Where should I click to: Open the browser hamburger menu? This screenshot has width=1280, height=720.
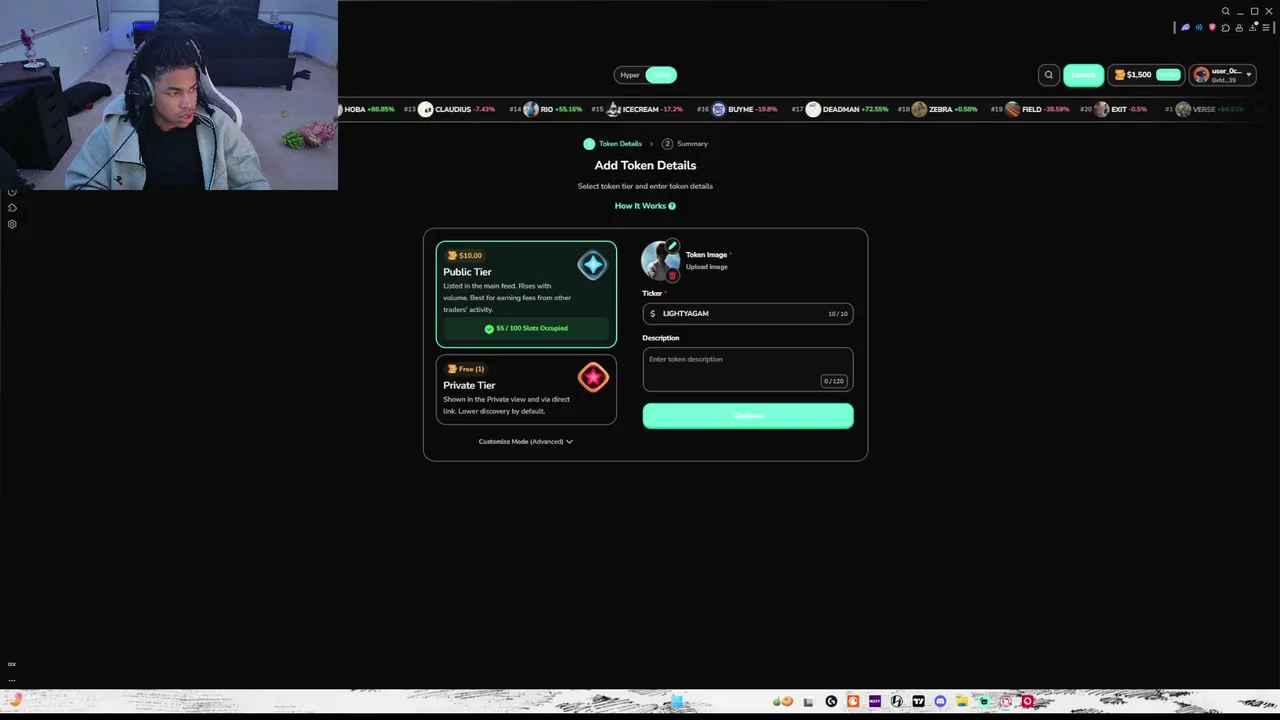[1266, 28]
